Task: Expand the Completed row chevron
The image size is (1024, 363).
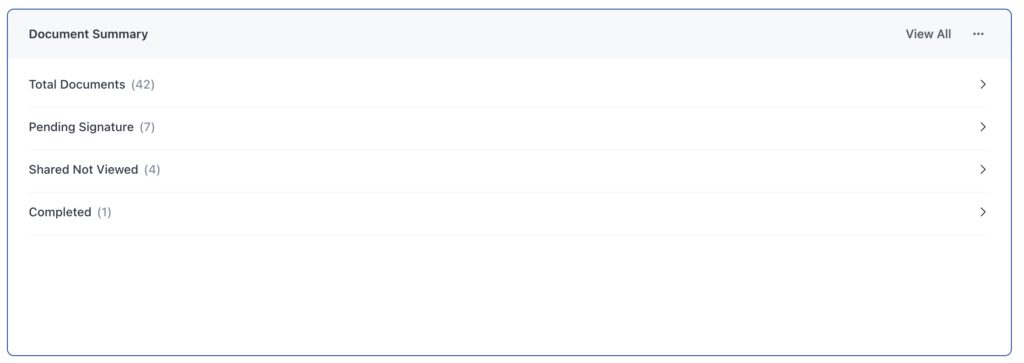Action: 983,212
